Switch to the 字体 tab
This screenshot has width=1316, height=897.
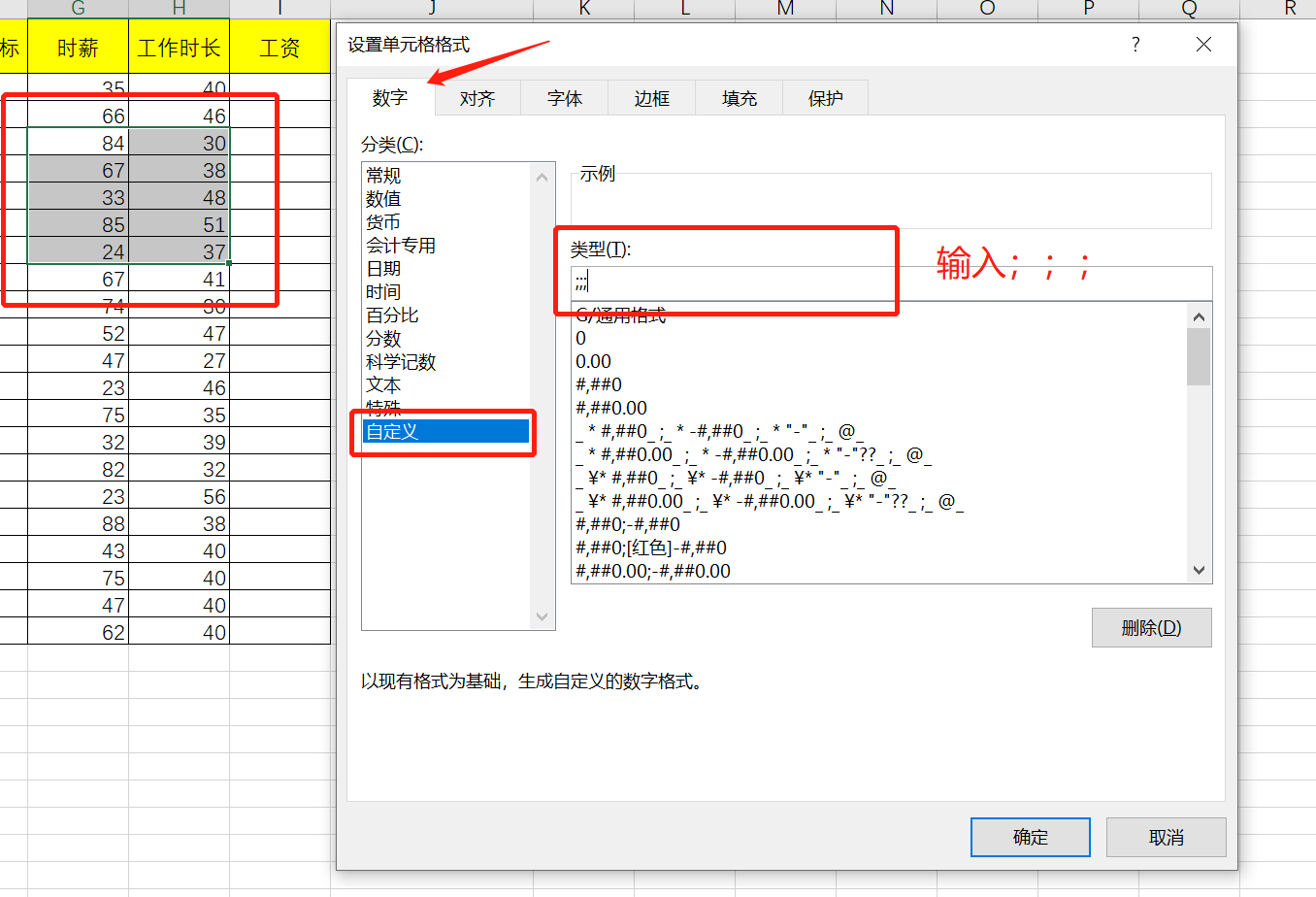[x=564, y=97]
